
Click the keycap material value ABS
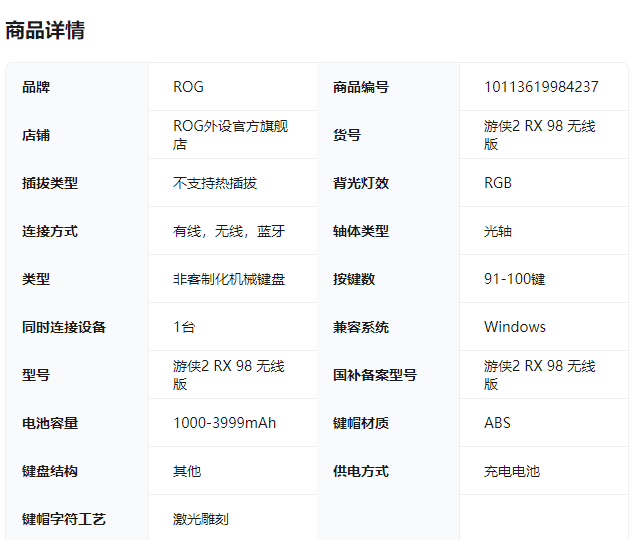point(497,423)
